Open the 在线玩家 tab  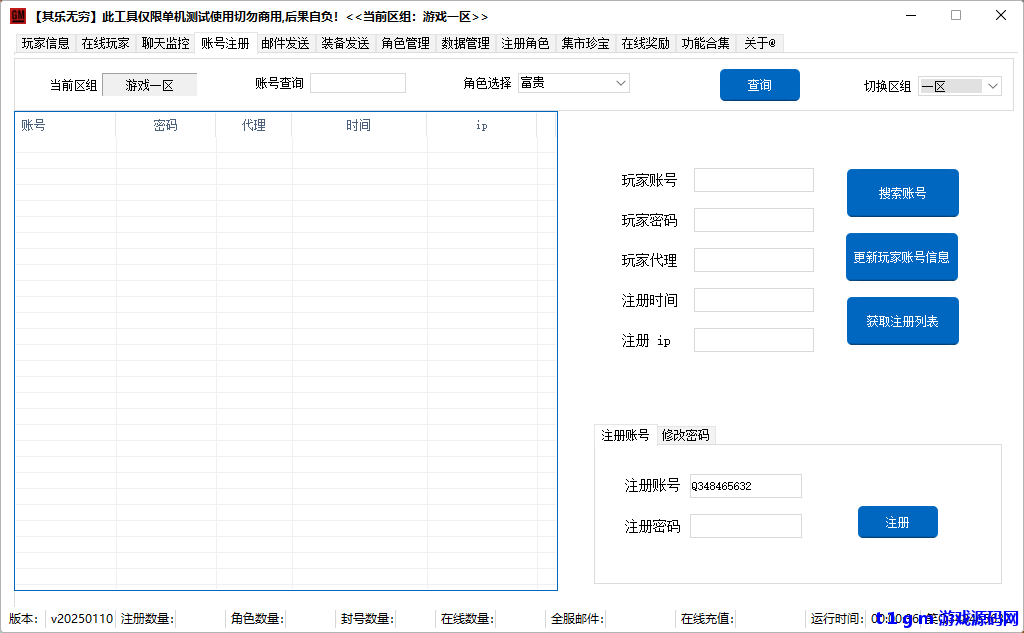pos(104,43)
